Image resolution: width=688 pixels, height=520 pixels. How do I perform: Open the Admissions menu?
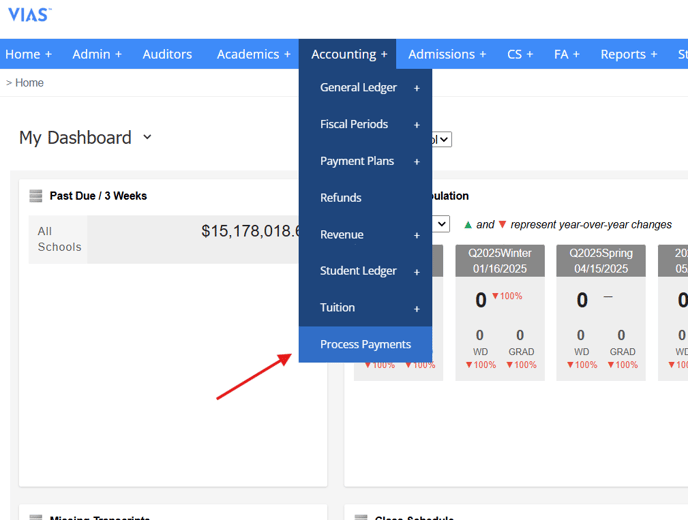pos(446,54)
